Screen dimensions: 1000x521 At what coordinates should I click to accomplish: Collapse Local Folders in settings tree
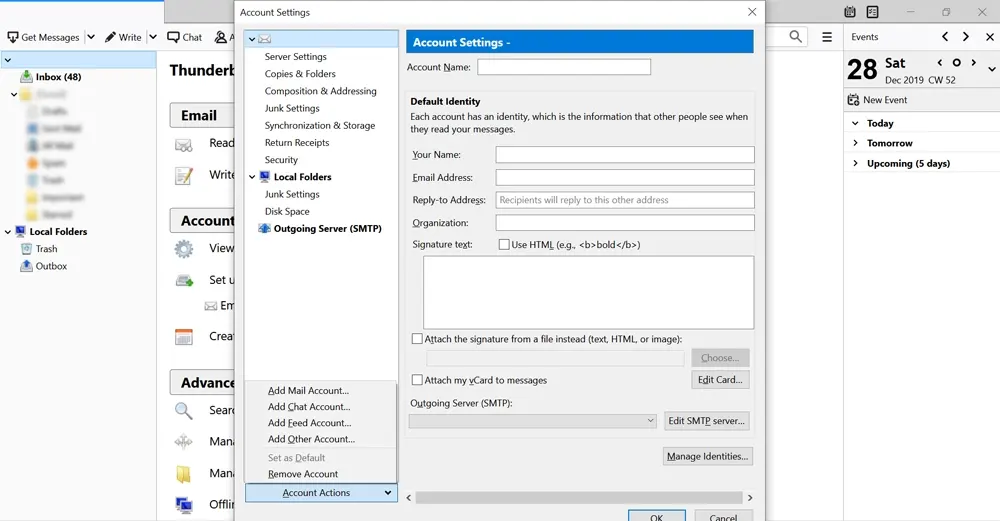[x=252, y=177]
